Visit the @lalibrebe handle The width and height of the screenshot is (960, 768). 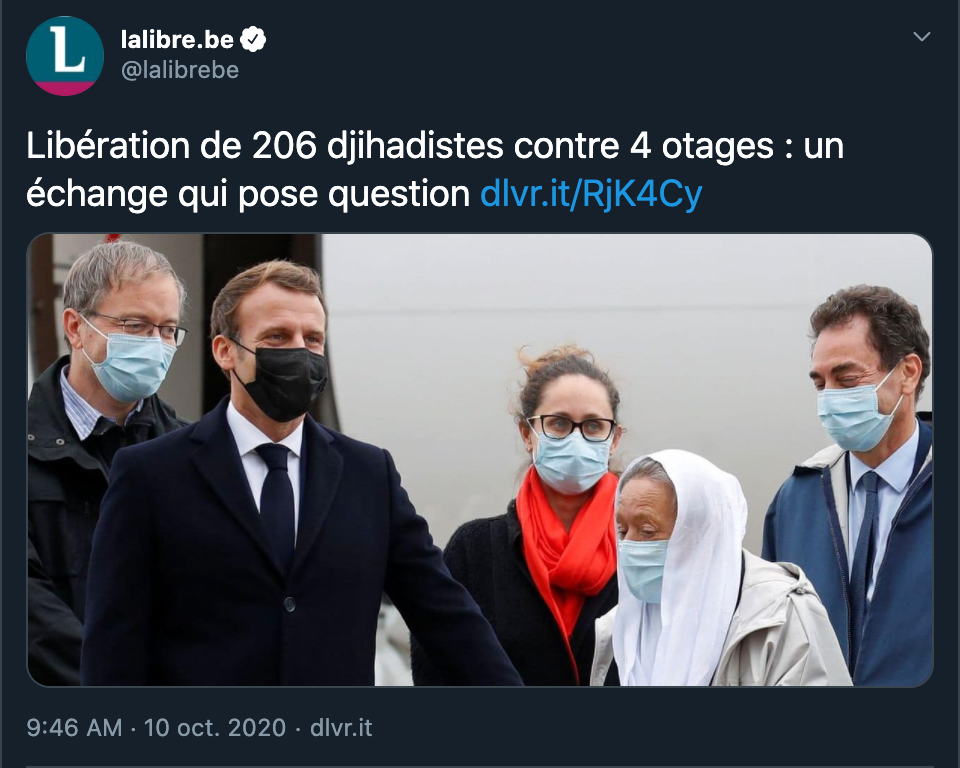pyautogui.click(x=180, y=70)
